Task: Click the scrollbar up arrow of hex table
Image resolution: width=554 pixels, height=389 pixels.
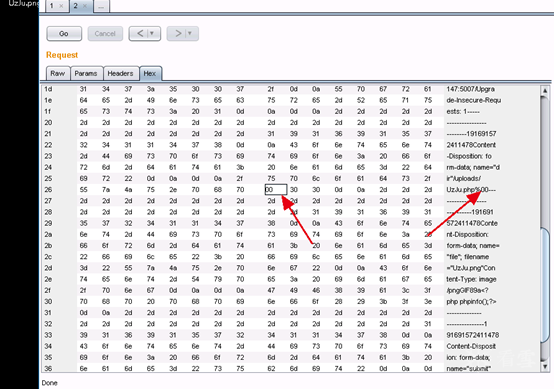Action: (545, 90)
